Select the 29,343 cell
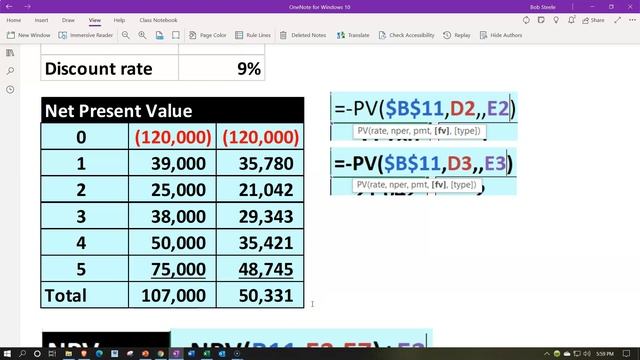The width and height of the screenshot is (640, 360). [260, 216]
